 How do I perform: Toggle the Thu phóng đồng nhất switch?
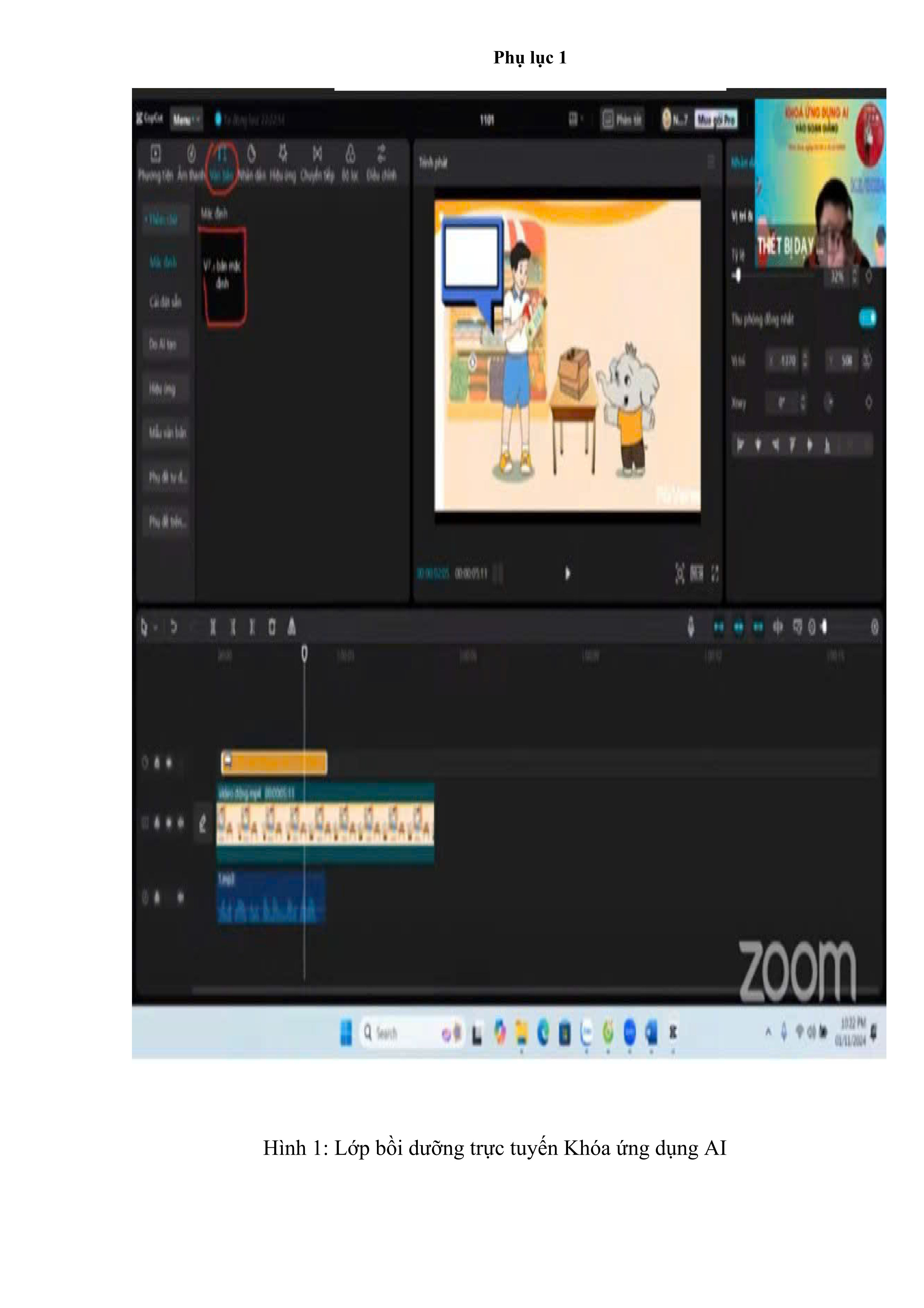867,318
